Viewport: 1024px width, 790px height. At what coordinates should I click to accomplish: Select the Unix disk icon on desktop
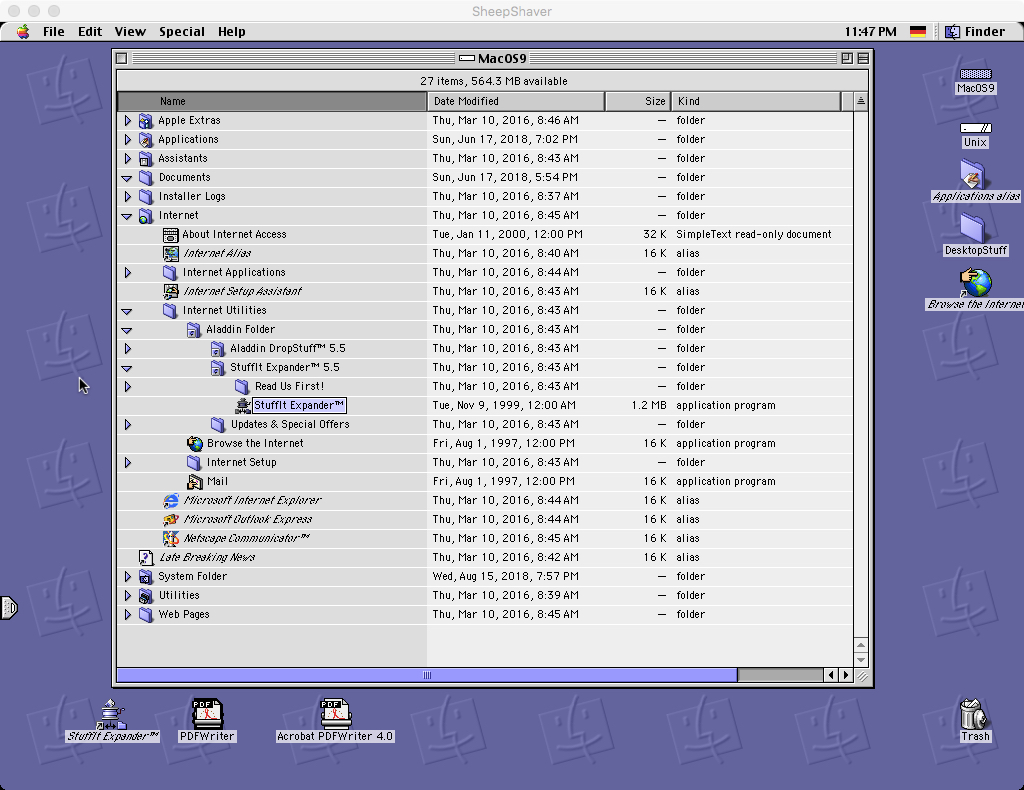[x=976, y=128]
